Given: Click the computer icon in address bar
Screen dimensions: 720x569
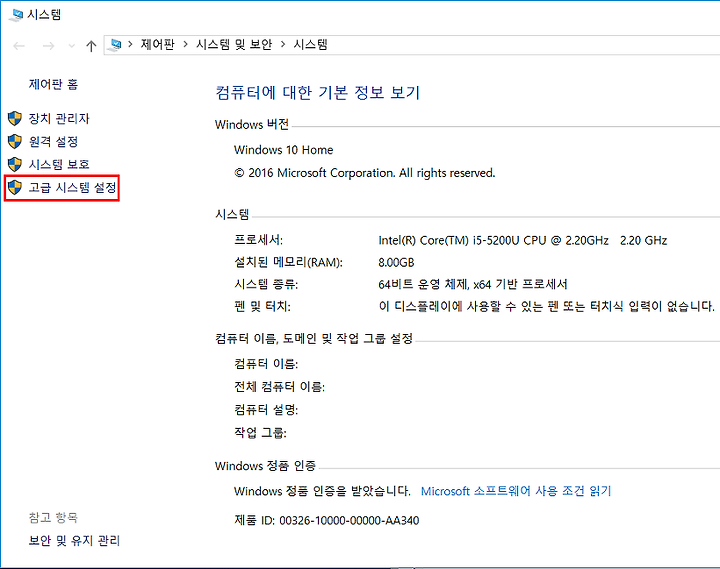Looking at the screenshot, I should click(116, 45).
